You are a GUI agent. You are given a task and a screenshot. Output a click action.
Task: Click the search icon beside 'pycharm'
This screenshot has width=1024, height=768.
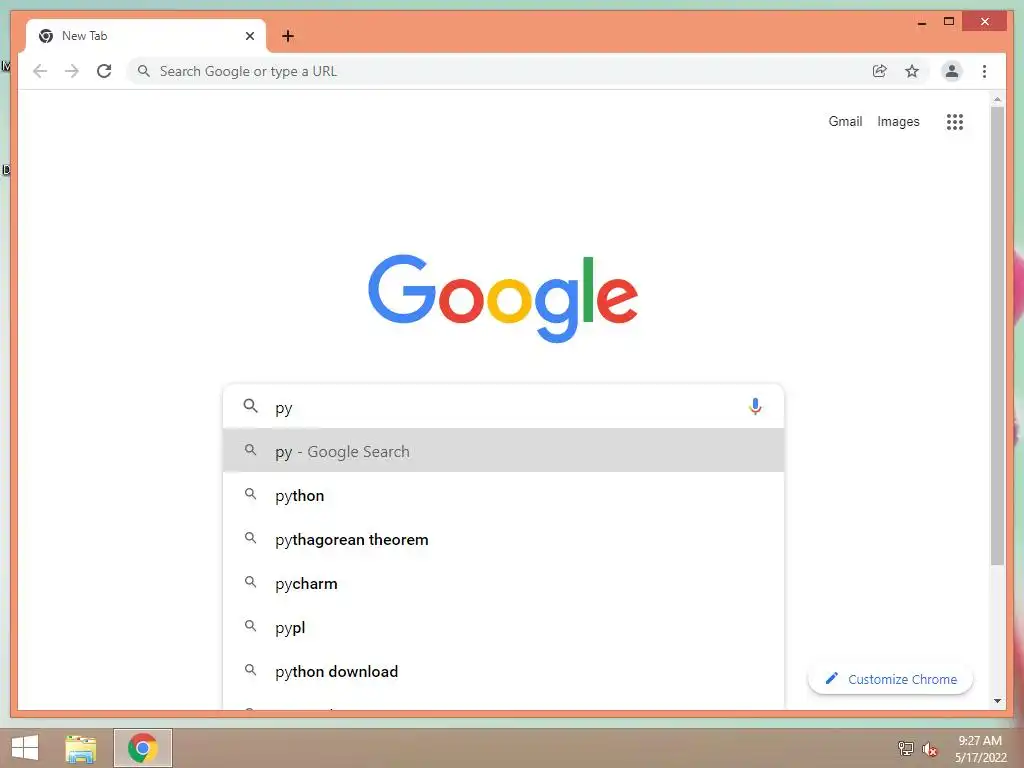click(x=250, y=582)
